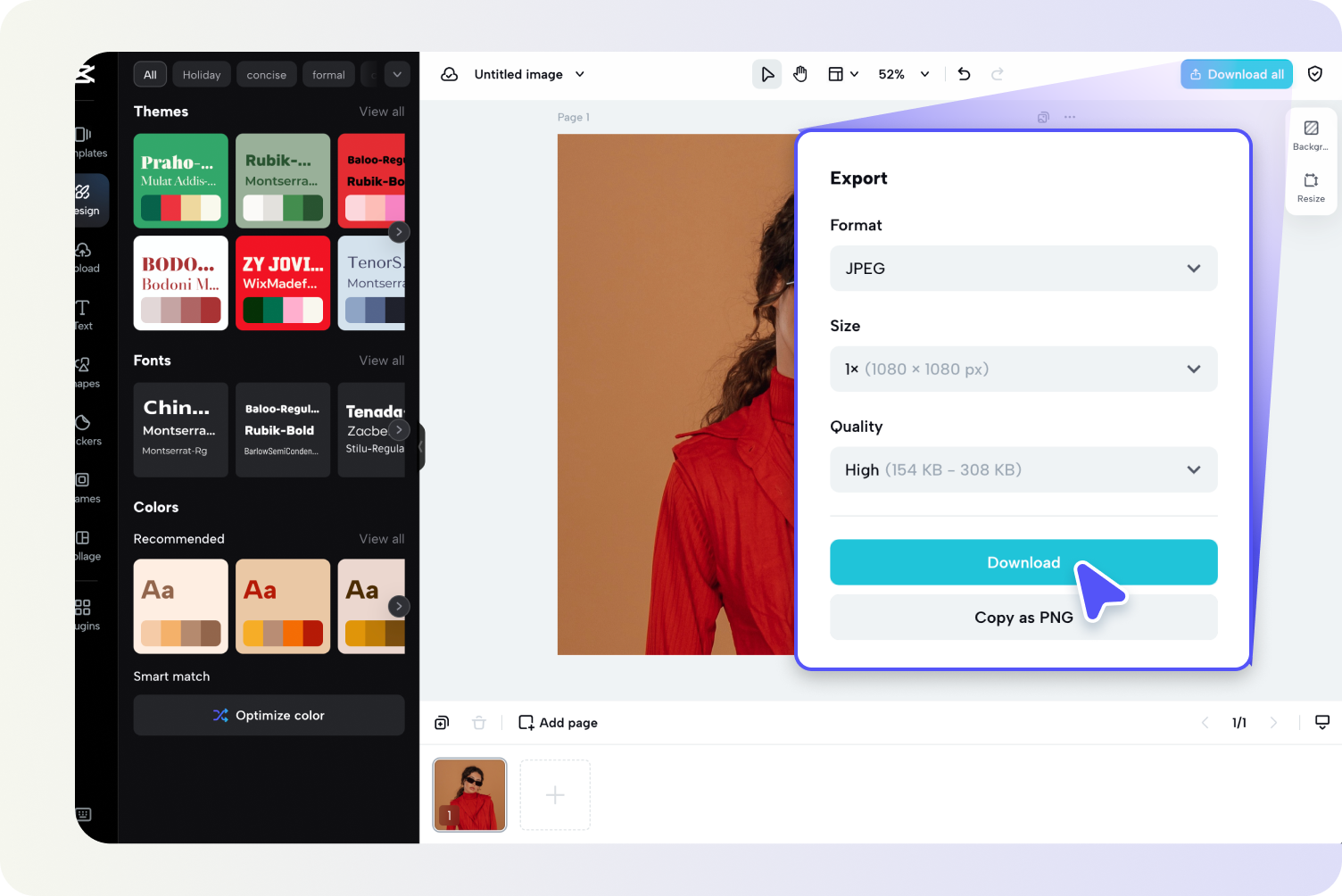Apply the ZY JOVI red theme card
This screenshot has height=896, width=1342.
283,283
